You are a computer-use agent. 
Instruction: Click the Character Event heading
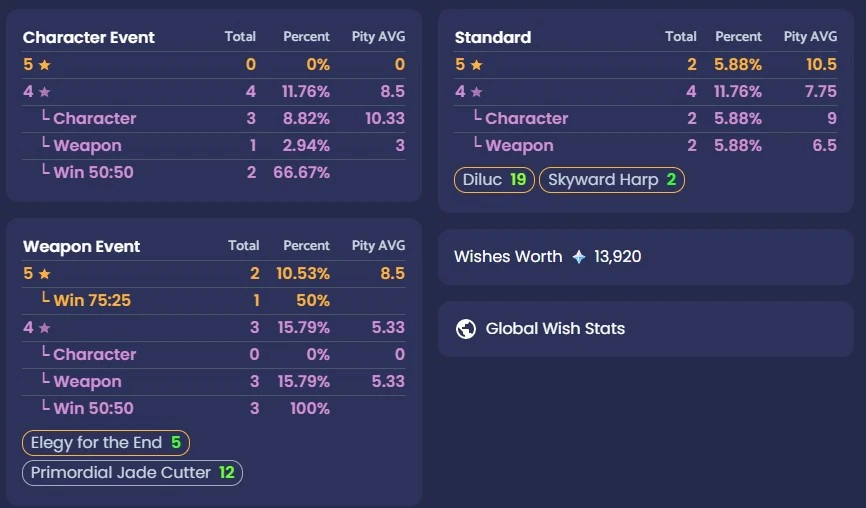coord(88,38)
